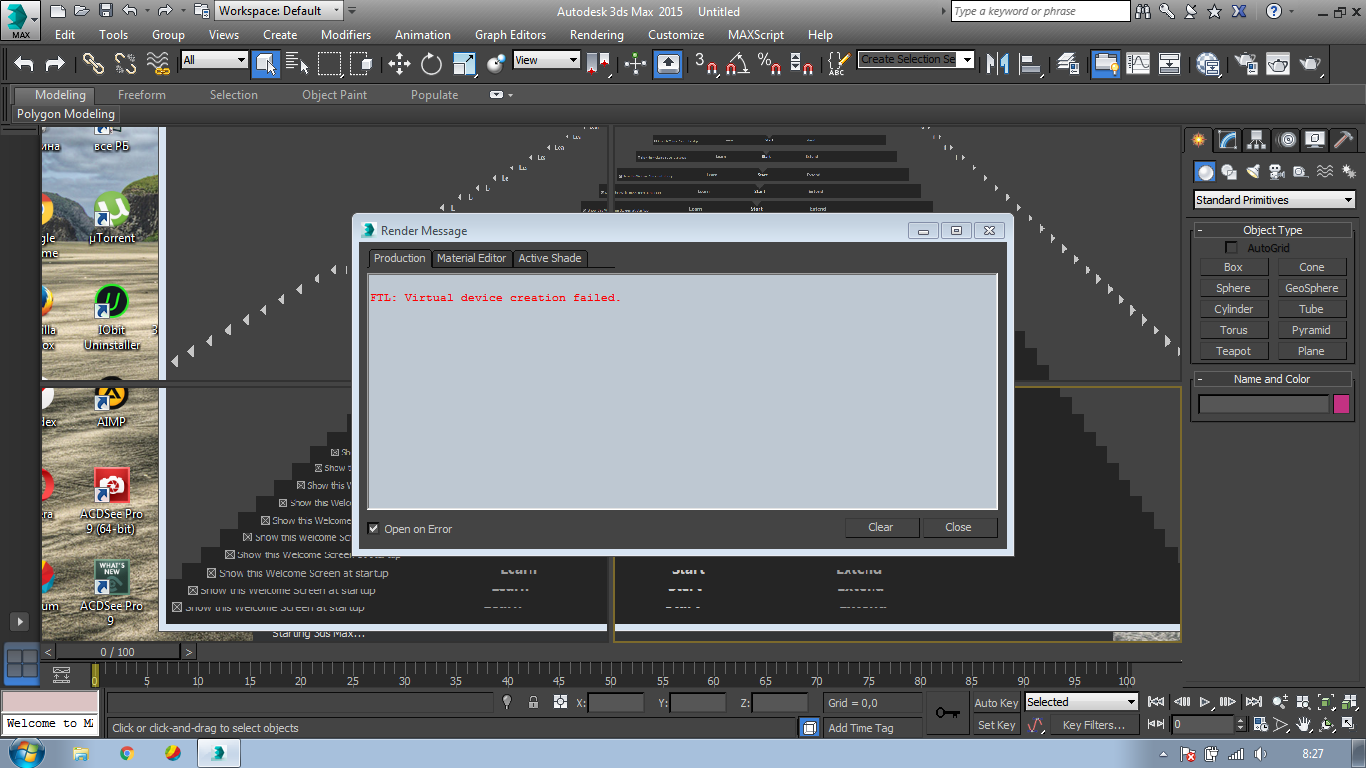Click Clear in Render Message dialog
This screenshot has height=768, width=1366.
click(x=881, y=527)
